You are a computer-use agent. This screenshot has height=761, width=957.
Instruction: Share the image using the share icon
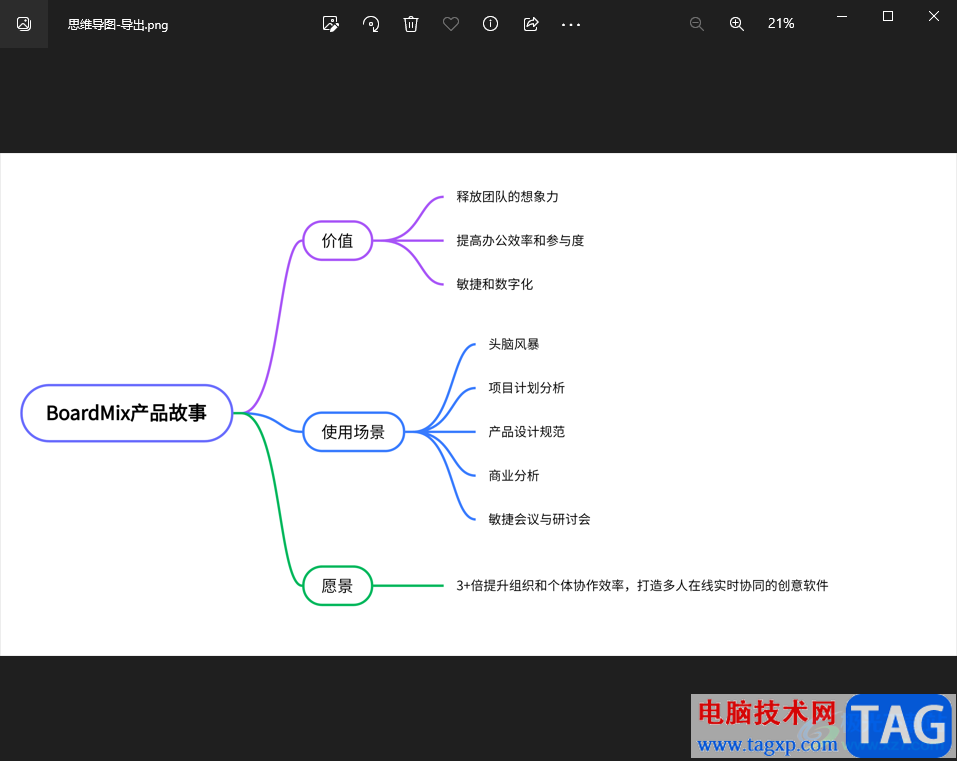(531, 24)
